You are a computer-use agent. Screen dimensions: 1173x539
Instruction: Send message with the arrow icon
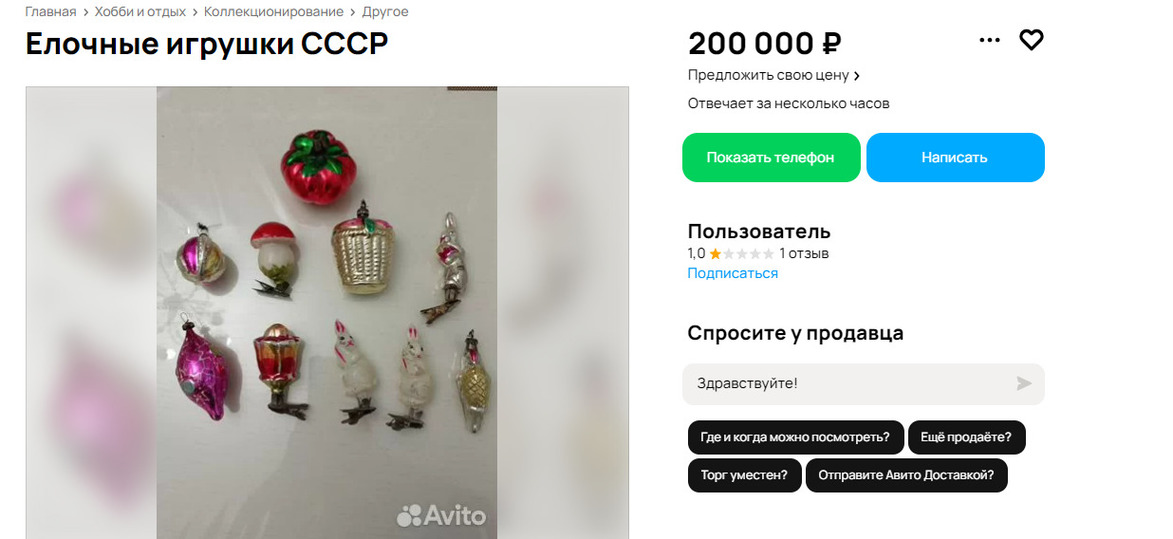[x=1023, y=384]
